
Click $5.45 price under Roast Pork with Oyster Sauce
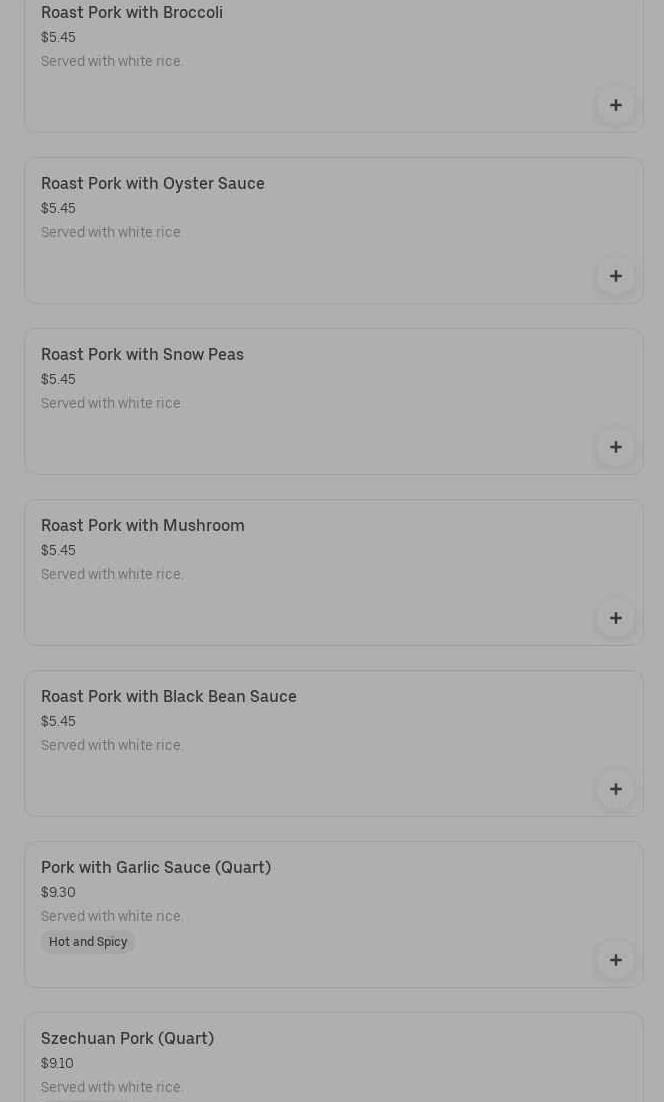click(x=58, y=208)
